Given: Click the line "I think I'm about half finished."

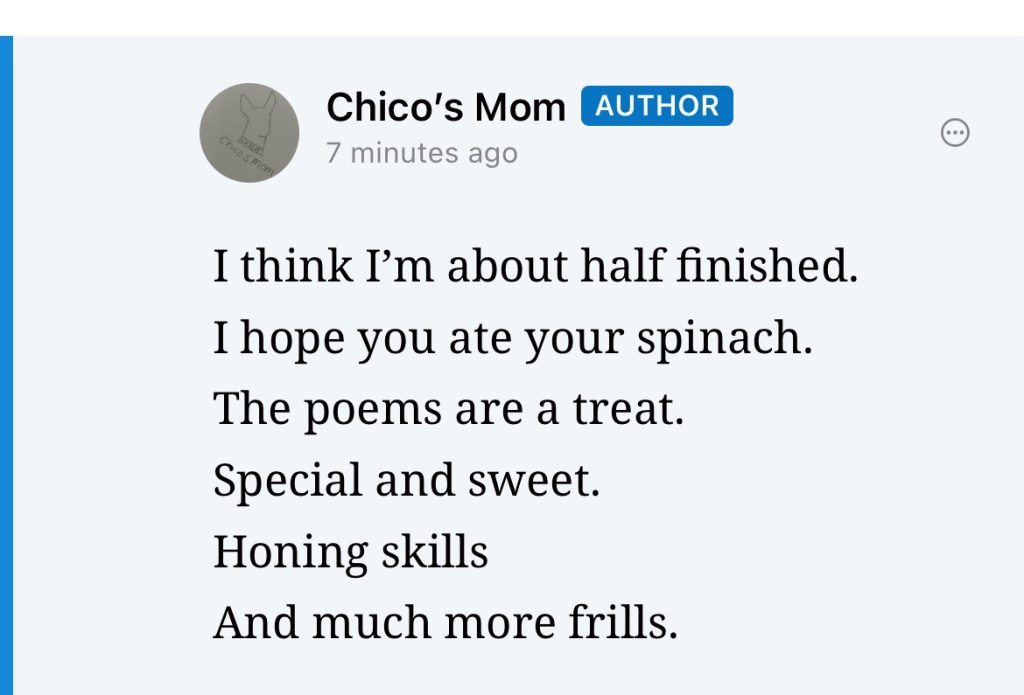Looking at the screenshot, I should tap(535, 267).
